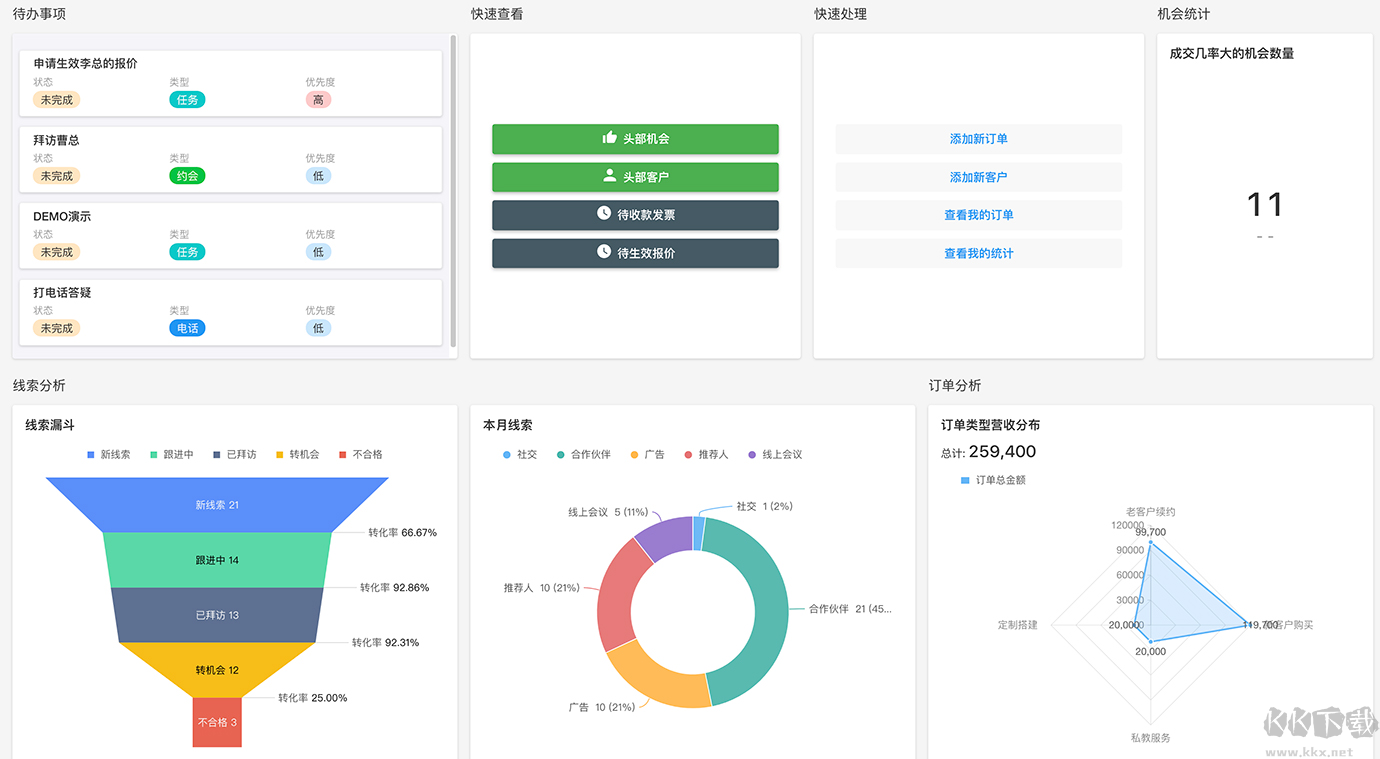Image resolution: width=1380 pixels, height=759 pixels.
Task: Open 查看我的订单 link
Action: point(978,215)
